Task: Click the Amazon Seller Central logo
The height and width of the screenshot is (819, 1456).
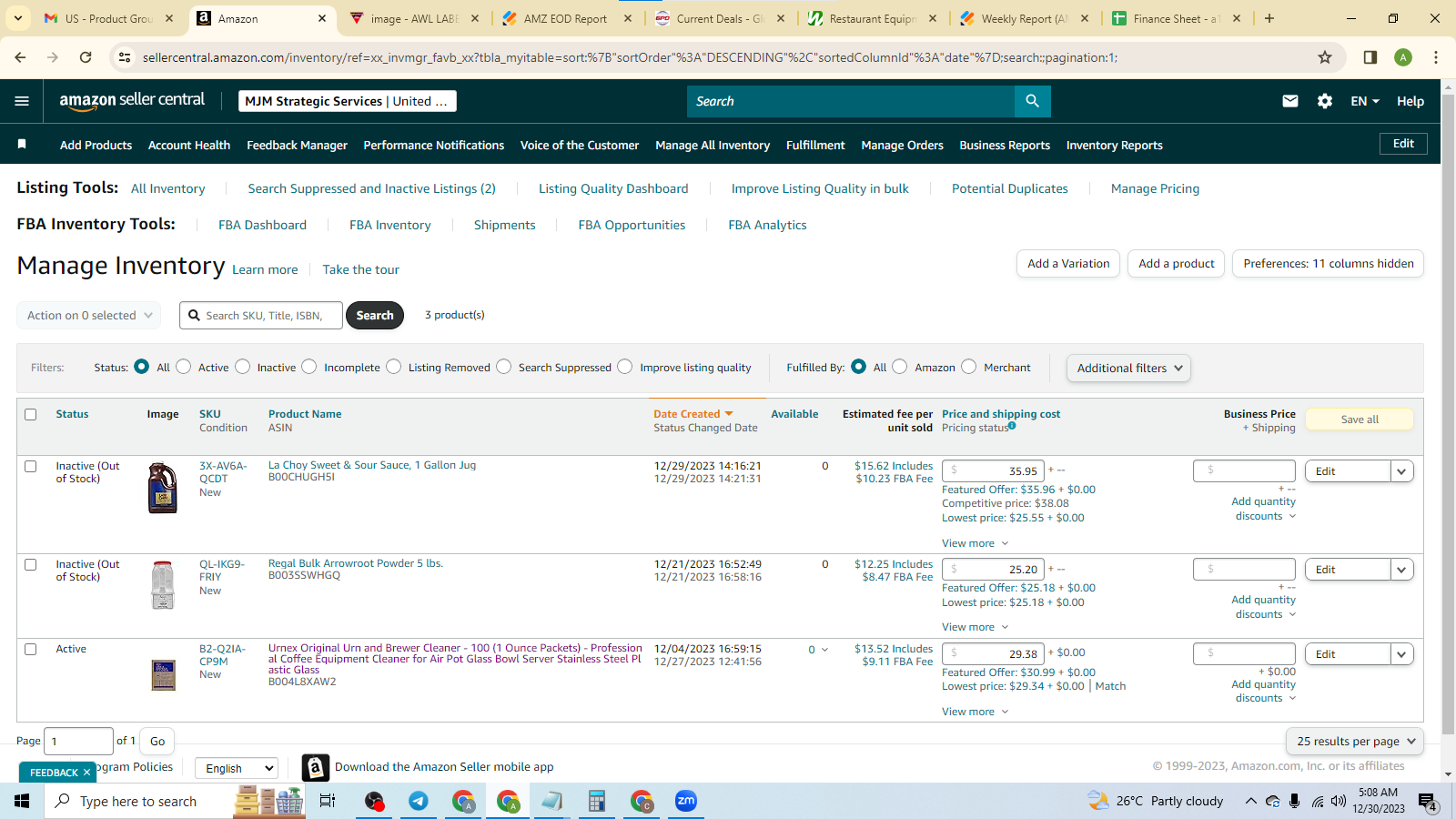Action: 132,101
